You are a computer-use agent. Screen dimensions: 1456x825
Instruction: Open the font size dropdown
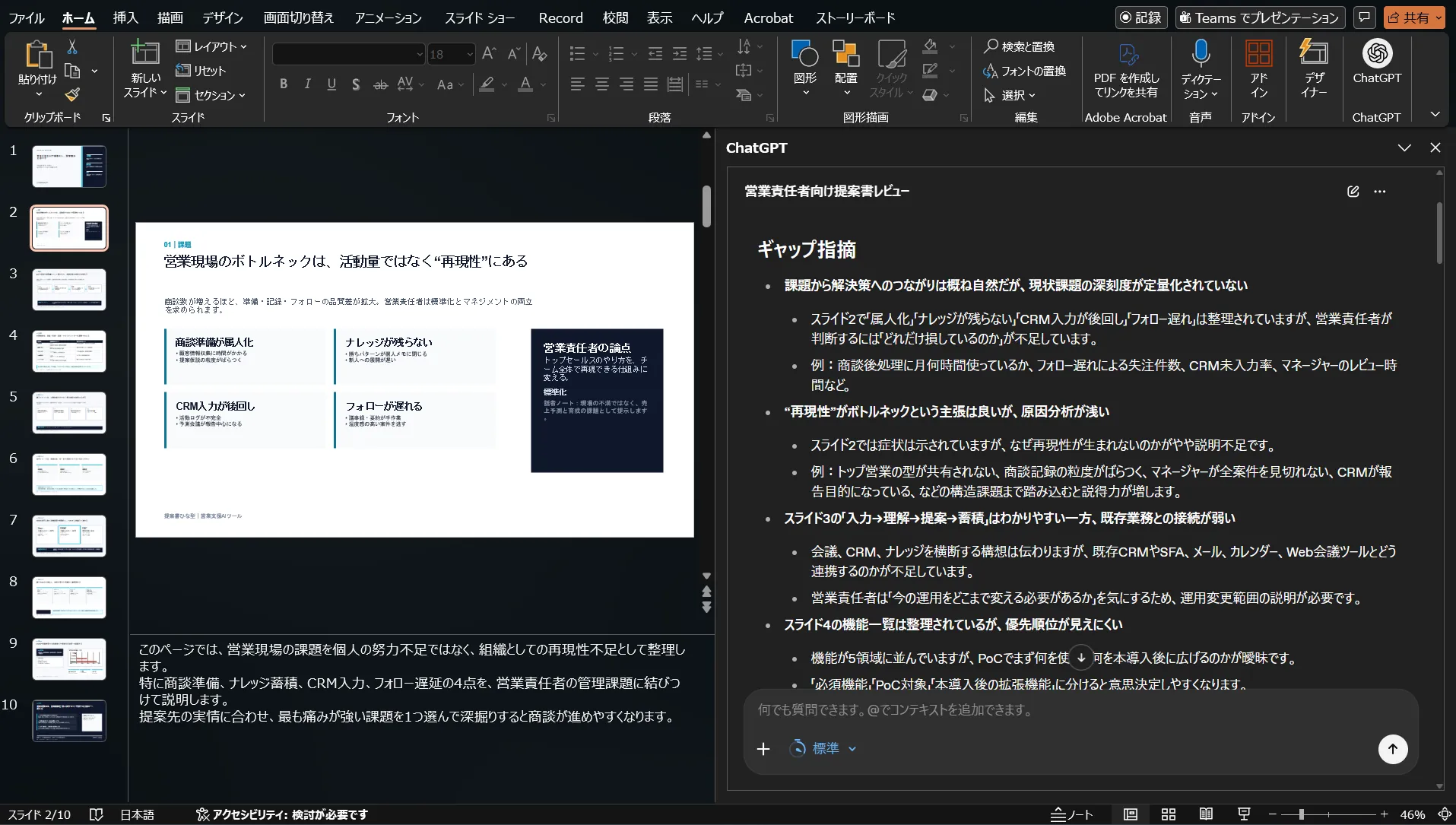(469, 54)
